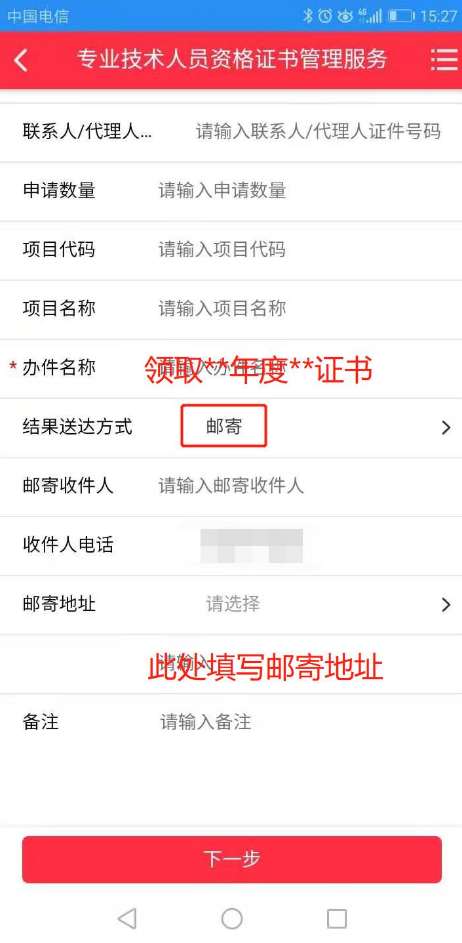Focus the 邮寄收件人 input field
This screenshot has width=462, height=943.
(232, 486)
